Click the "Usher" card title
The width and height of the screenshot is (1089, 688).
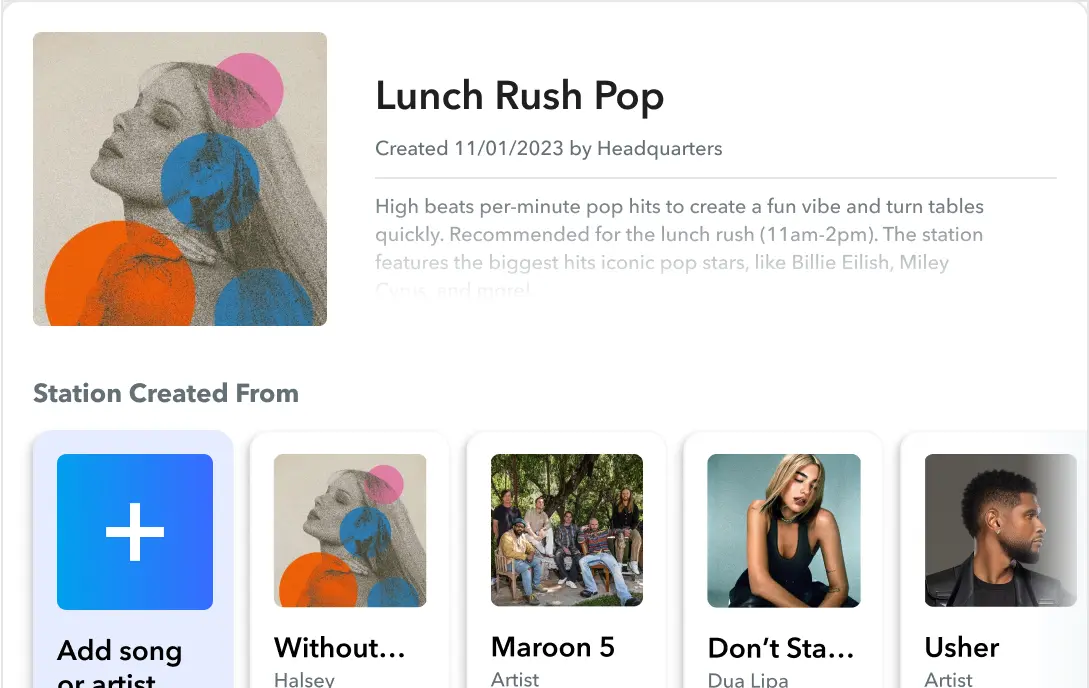[x=962, y=647]
